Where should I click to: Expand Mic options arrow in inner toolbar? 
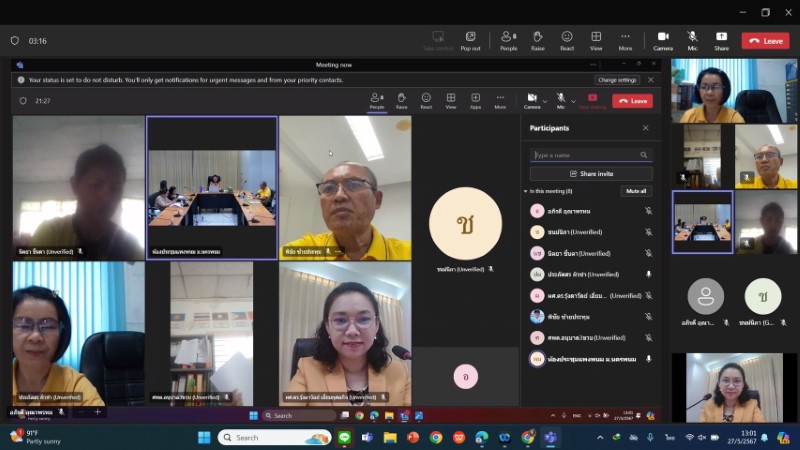(574, 100)
